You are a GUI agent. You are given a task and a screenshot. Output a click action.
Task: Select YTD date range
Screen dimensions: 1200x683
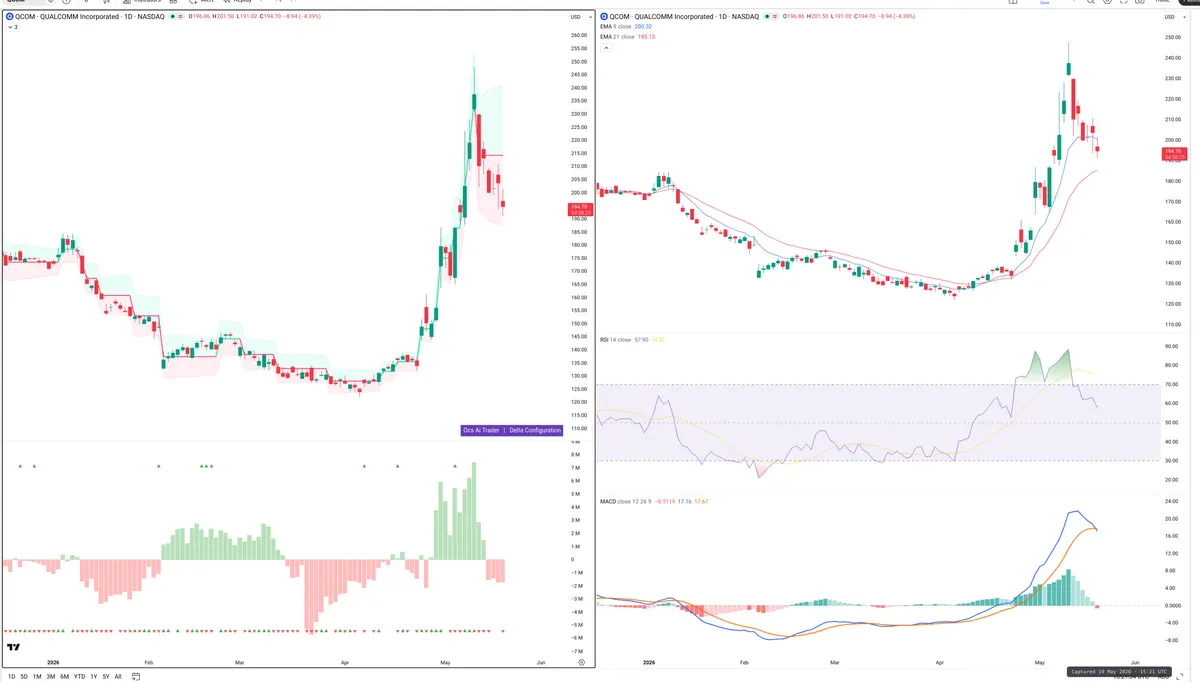click(x=79, y=677)
